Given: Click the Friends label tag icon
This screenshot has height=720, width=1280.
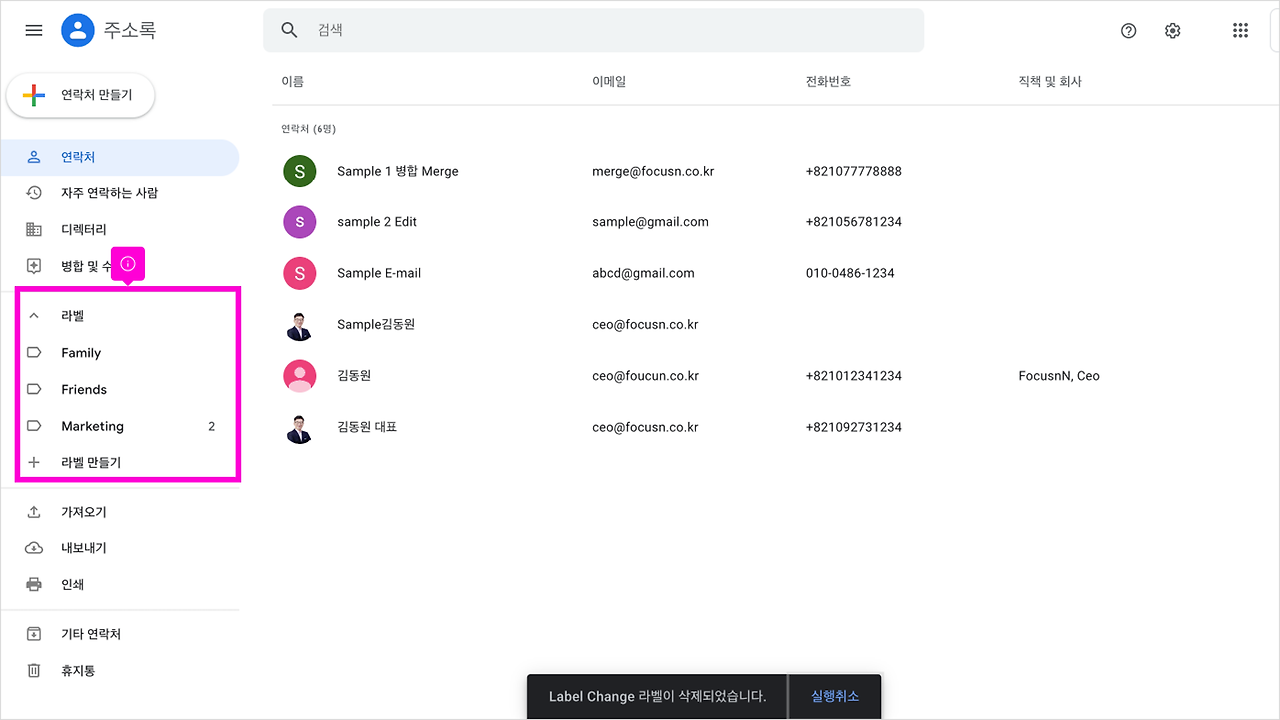Looking at the screenshot, I should [x=33, y=389].
